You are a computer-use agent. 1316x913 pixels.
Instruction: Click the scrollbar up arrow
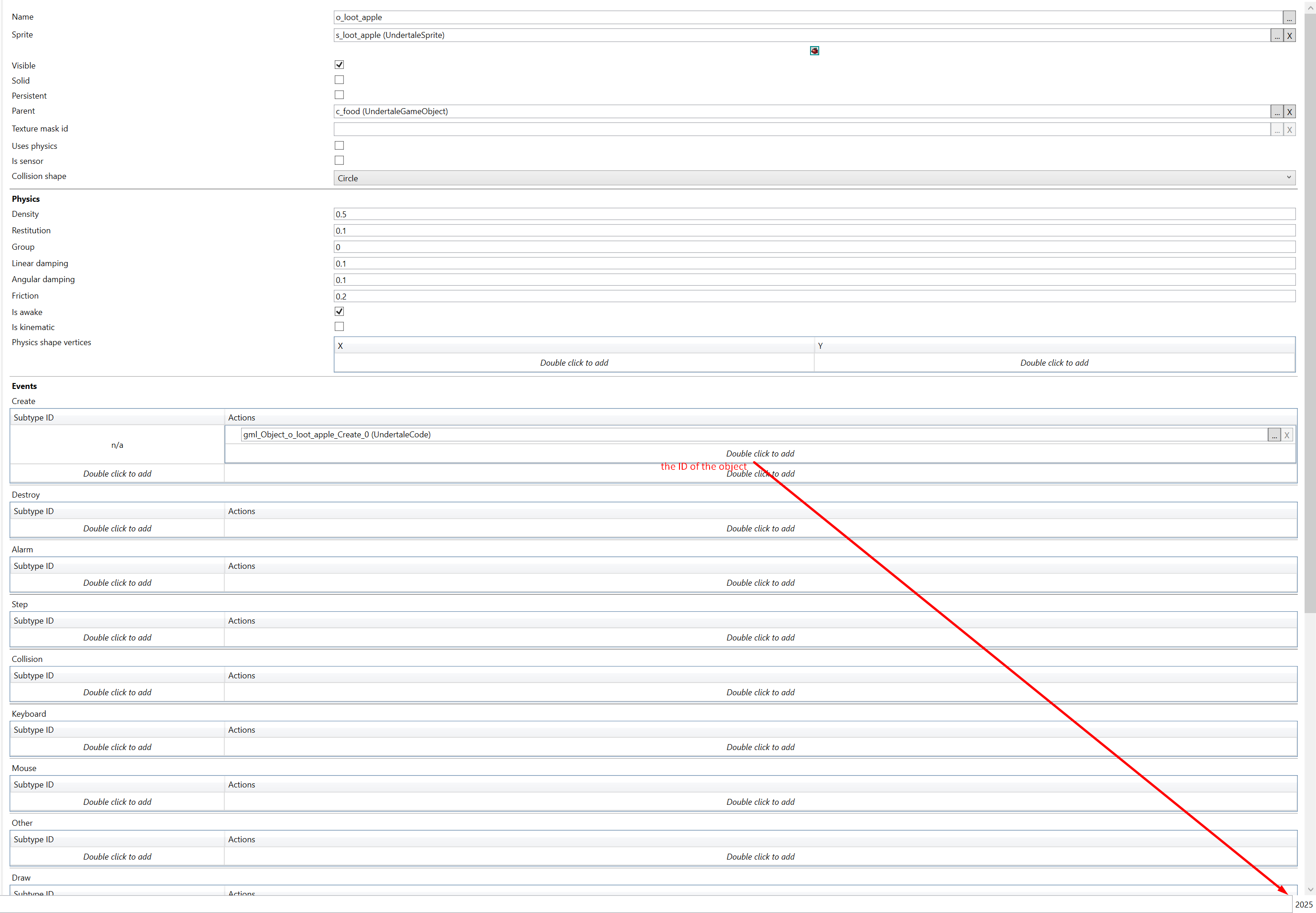[x=1310, y=7]
